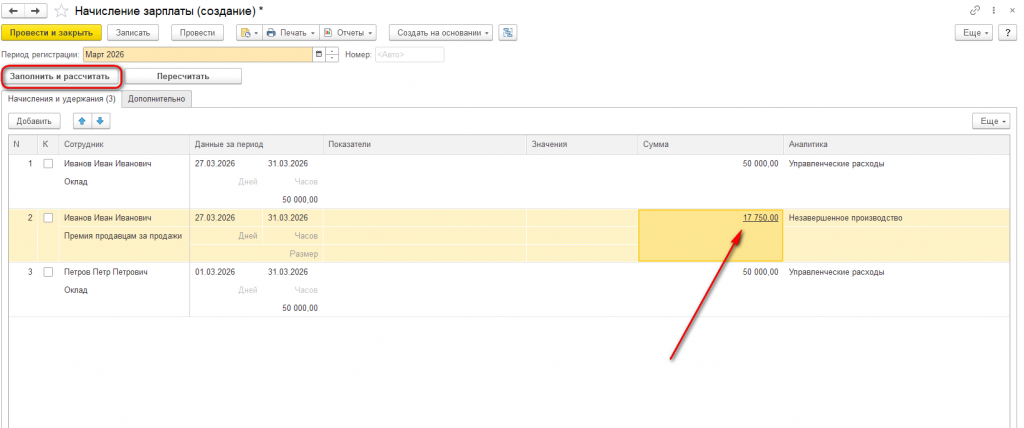Get link to document icon

click(x=975, y=11)
